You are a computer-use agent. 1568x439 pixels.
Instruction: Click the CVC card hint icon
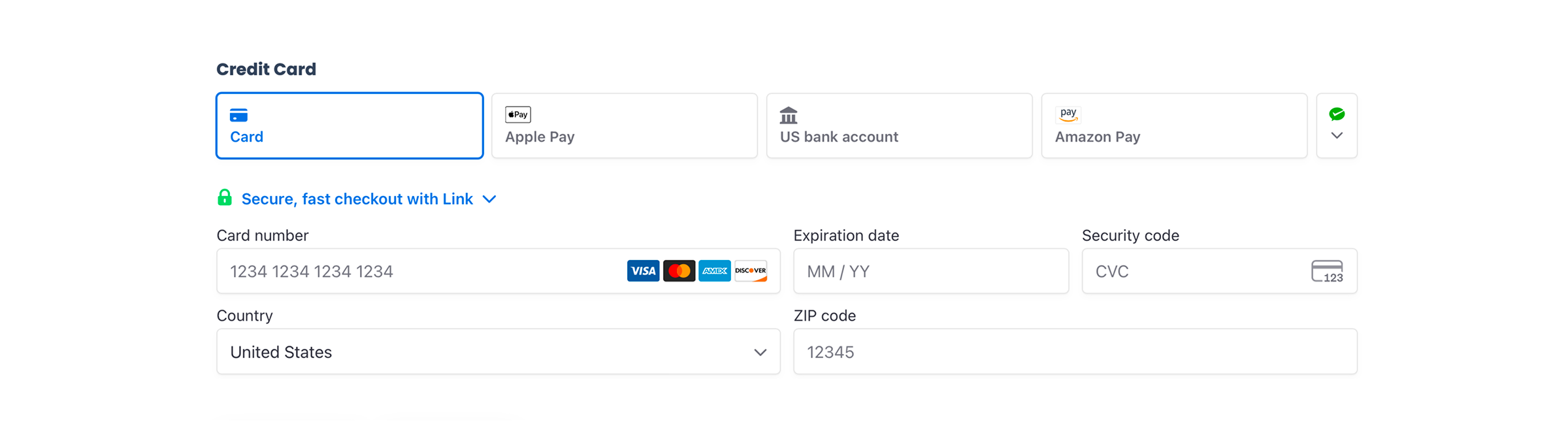(1327, 271)
